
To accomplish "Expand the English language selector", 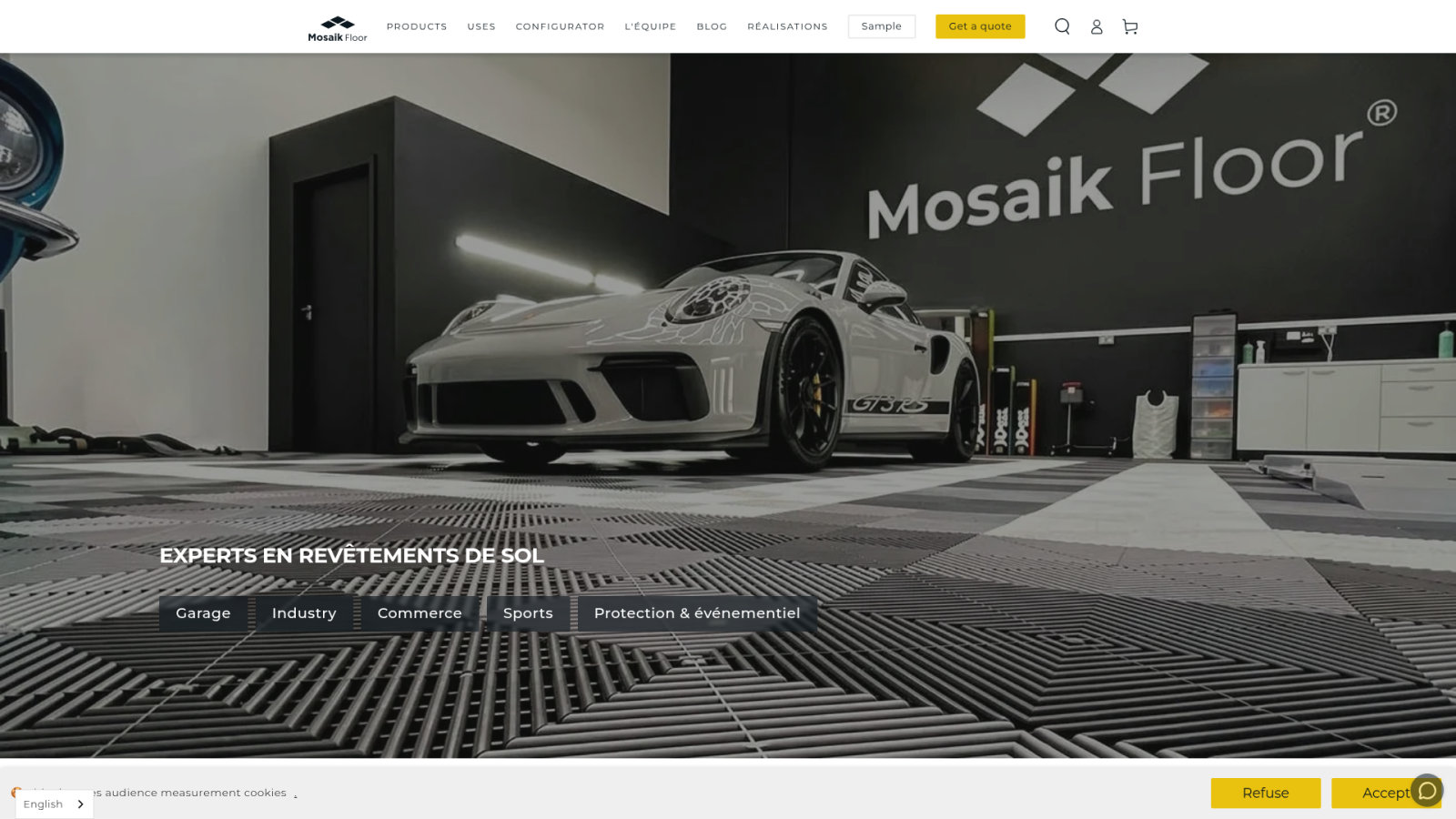I will pos(55,804).
